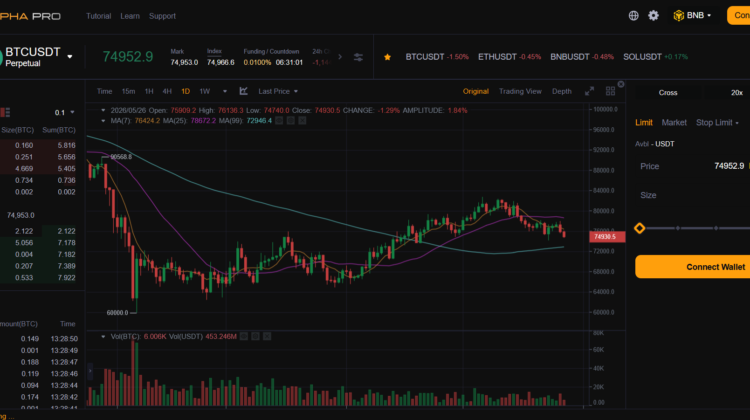The width and height of the screenshot is (750, 420).
Task: Expand the Last Price dropdown
Action: click(x=278, y=91)
